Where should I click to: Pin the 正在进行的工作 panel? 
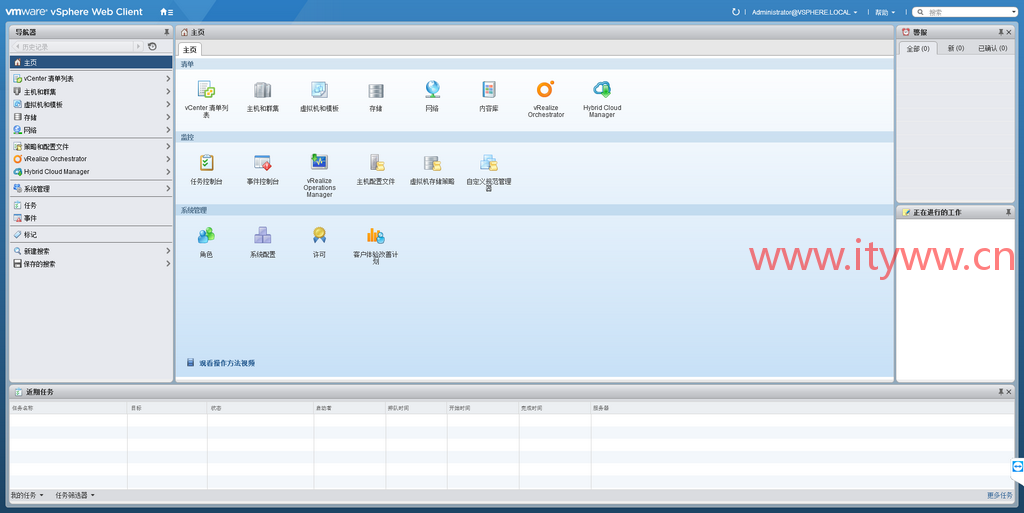(x=1008, y=212)
